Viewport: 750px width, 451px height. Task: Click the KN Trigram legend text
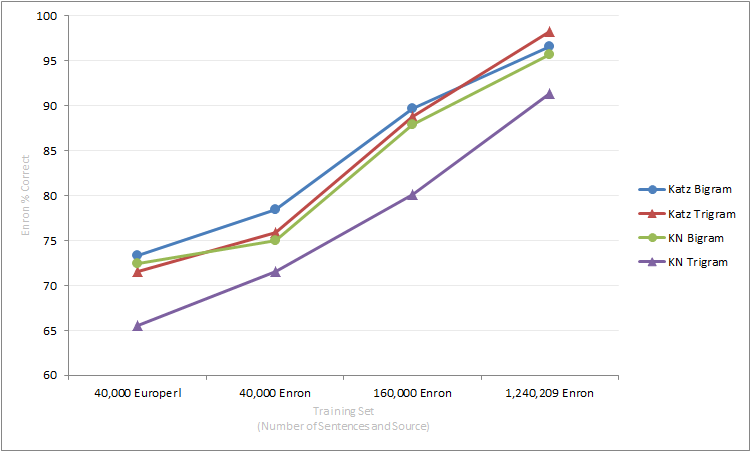point(698,262)
